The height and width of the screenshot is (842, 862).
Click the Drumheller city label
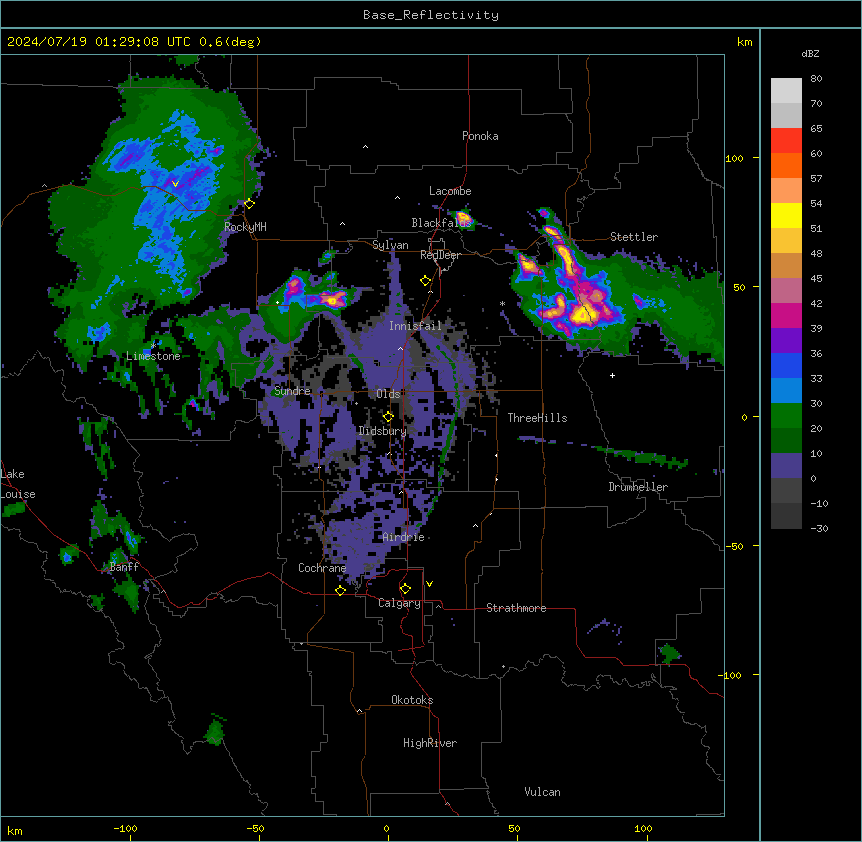pyautogui.click(x=638, y=487)
